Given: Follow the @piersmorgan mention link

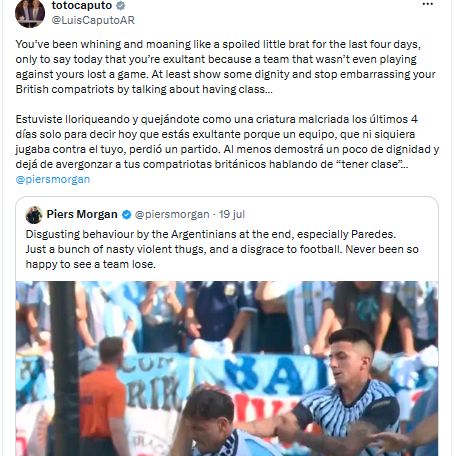Looking at the screenshot, I should click(x=53, y=179).
